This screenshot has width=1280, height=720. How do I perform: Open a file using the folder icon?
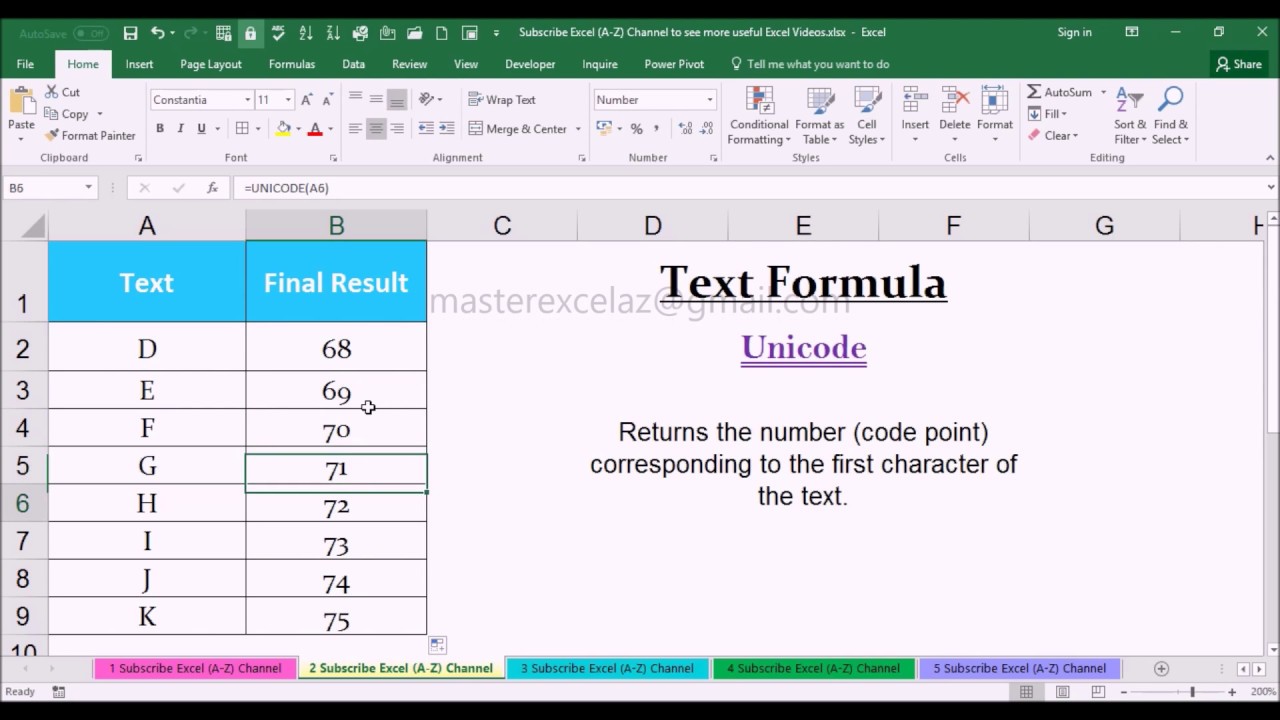(414, 33)
